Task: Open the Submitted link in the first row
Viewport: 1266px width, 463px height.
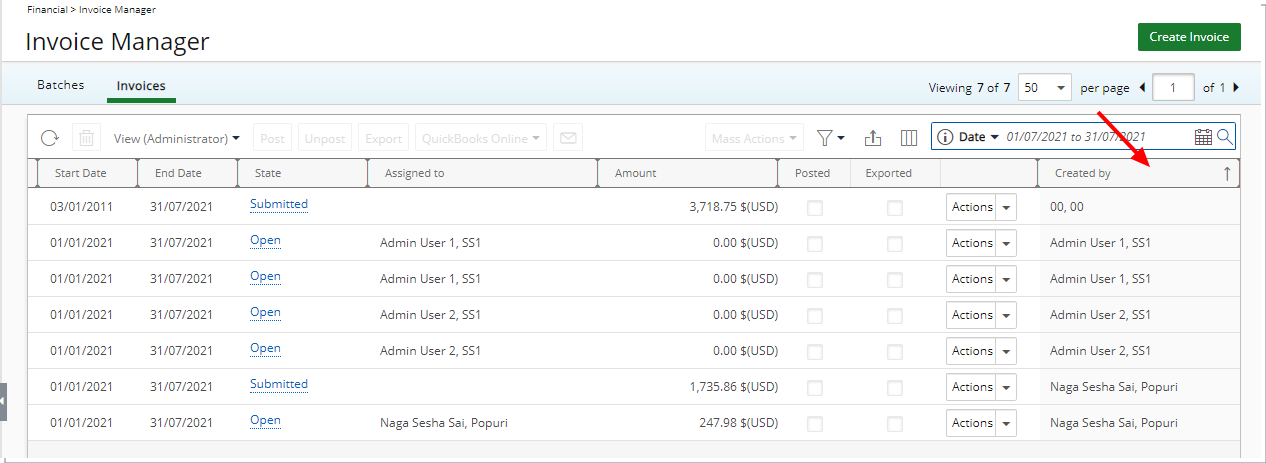Action: 279,204
